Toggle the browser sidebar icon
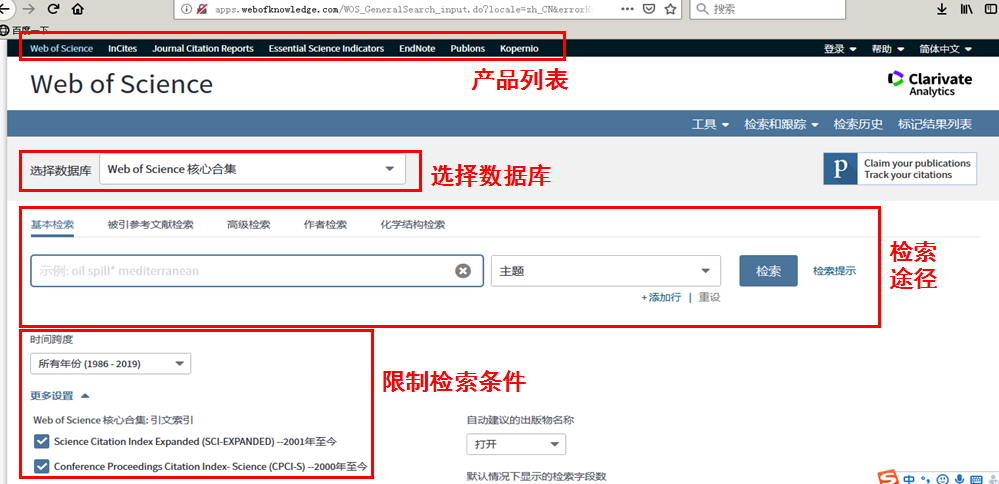Image resolution: width=999 pixels, height=484 pixels. click(x=993, y=10)
